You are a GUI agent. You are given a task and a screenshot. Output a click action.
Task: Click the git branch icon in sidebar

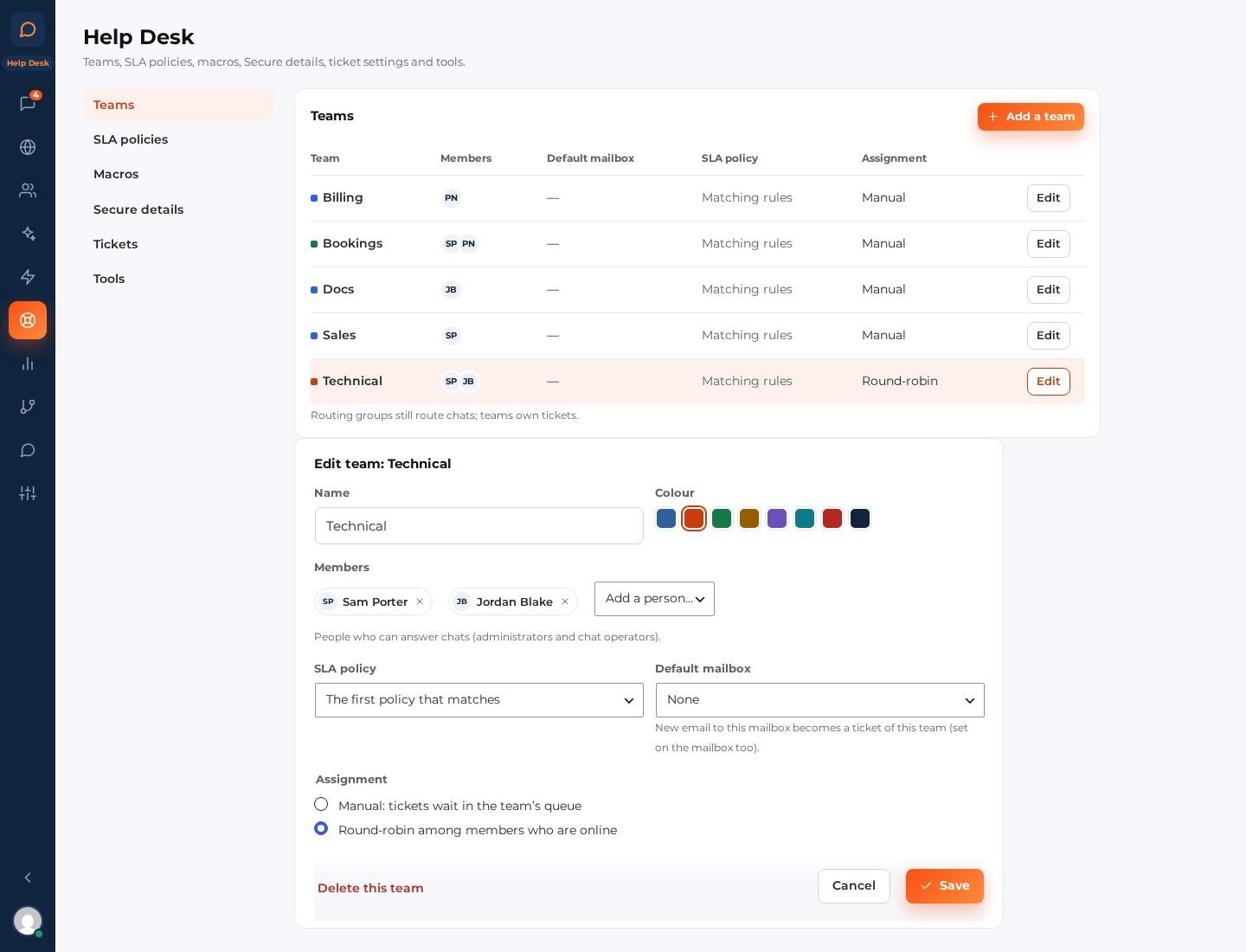[28, 407]
